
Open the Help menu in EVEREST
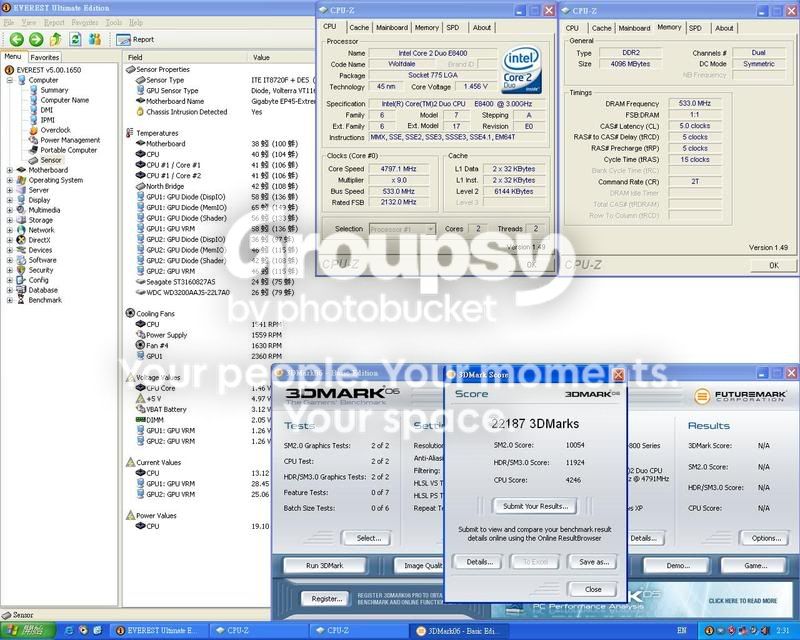(136, 22)
